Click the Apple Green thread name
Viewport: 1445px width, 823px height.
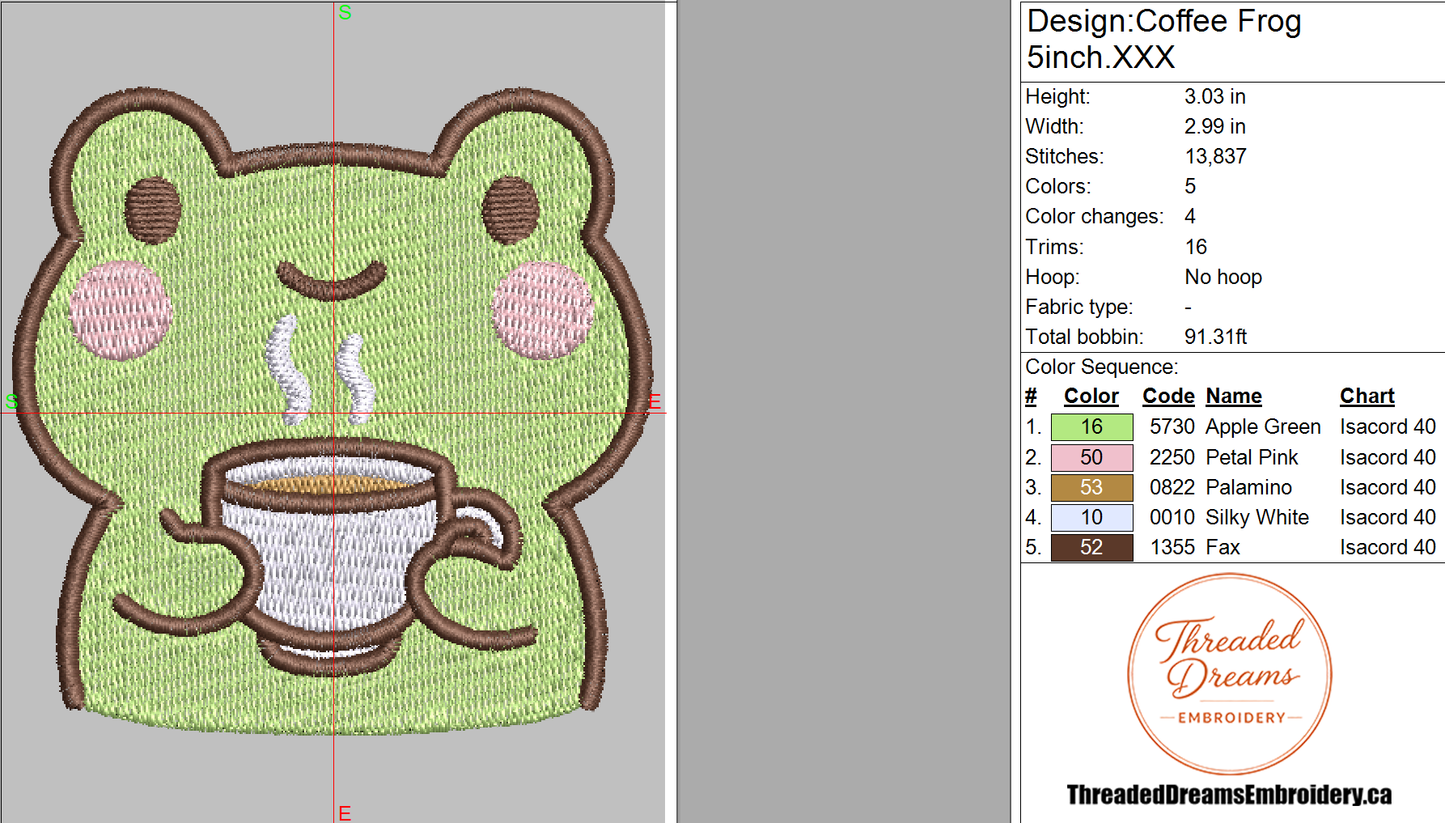[1263, 427]
